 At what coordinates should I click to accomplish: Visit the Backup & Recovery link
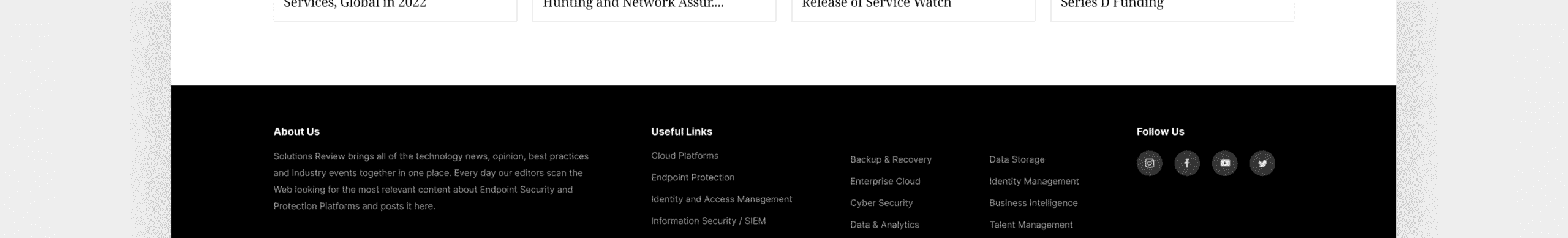[891, 159]
